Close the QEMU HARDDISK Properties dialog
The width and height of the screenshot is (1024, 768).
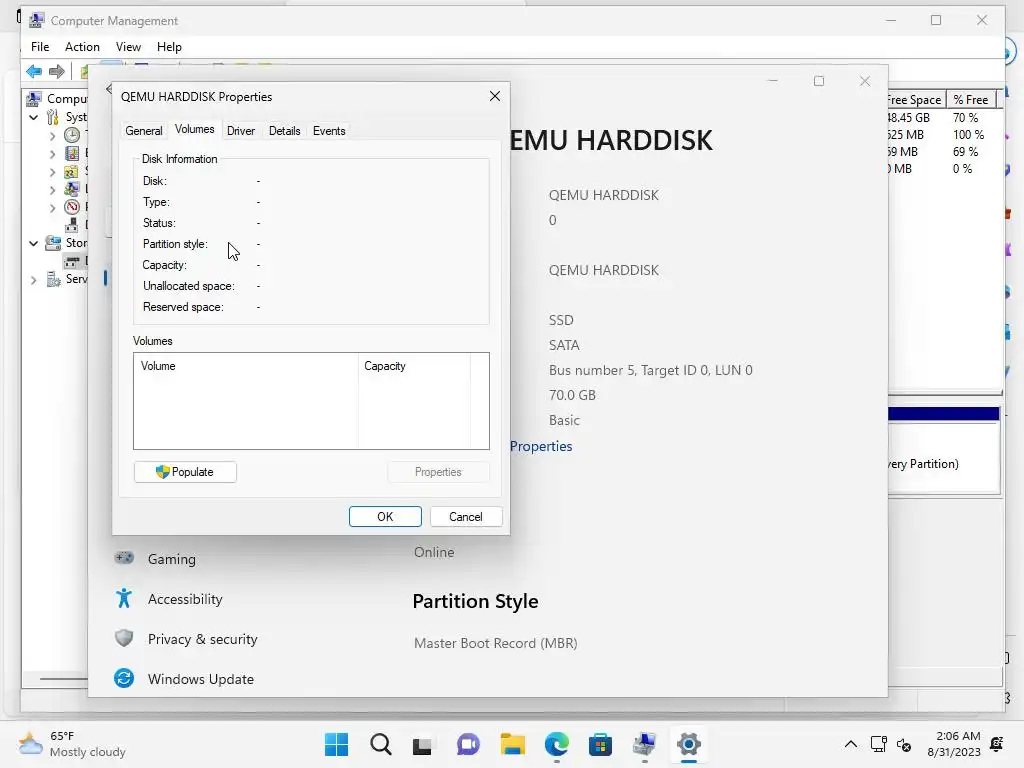coord(495,97)
